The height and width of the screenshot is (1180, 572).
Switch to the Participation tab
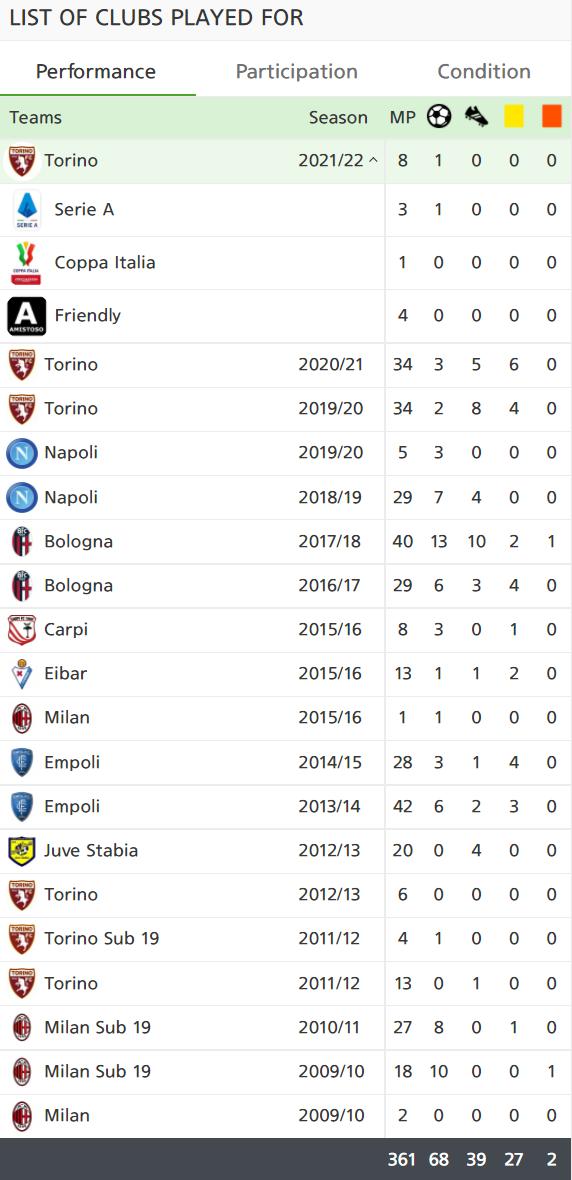point(297,71)
